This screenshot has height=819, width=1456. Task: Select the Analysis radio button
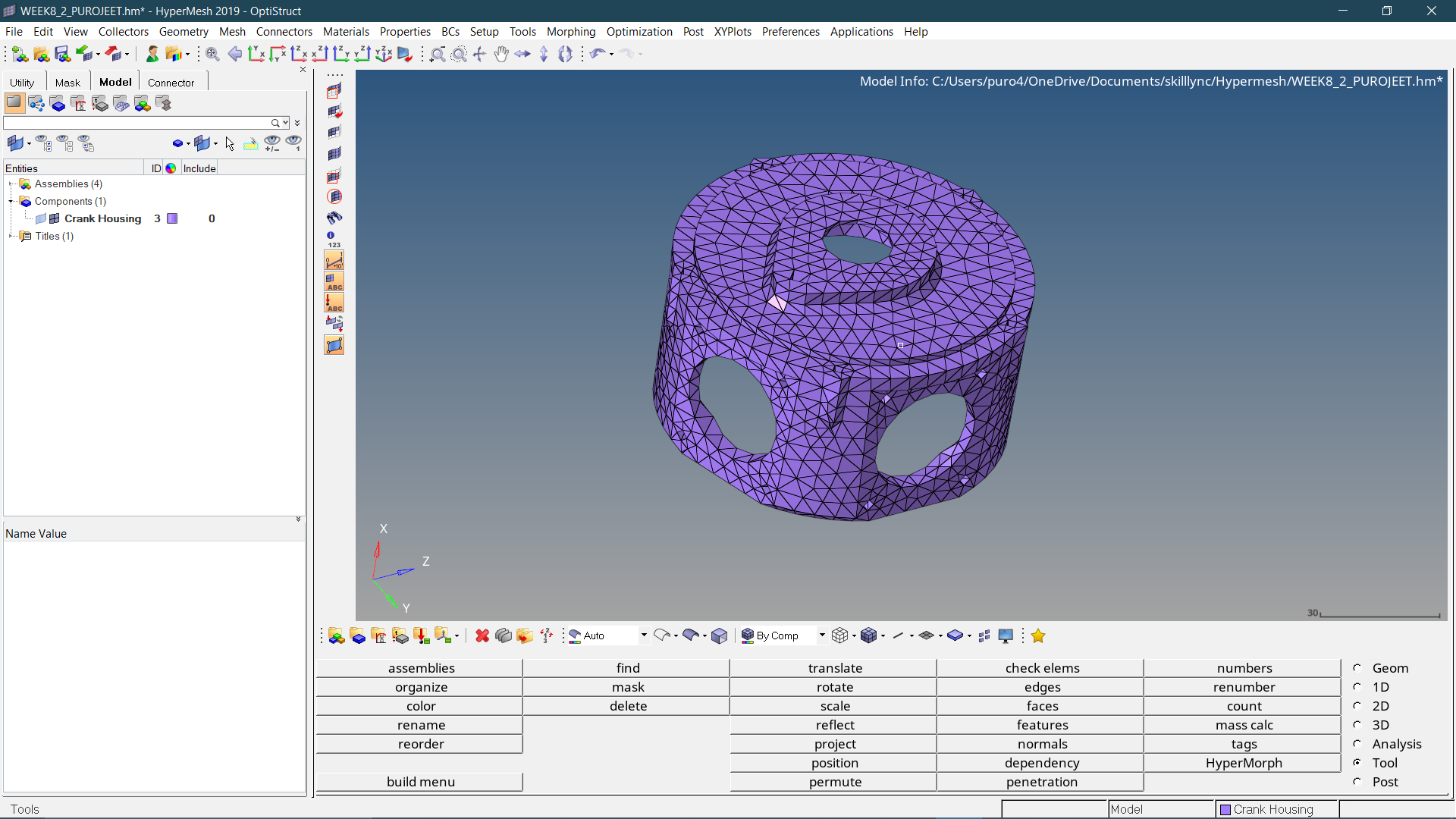point(1357,744)
